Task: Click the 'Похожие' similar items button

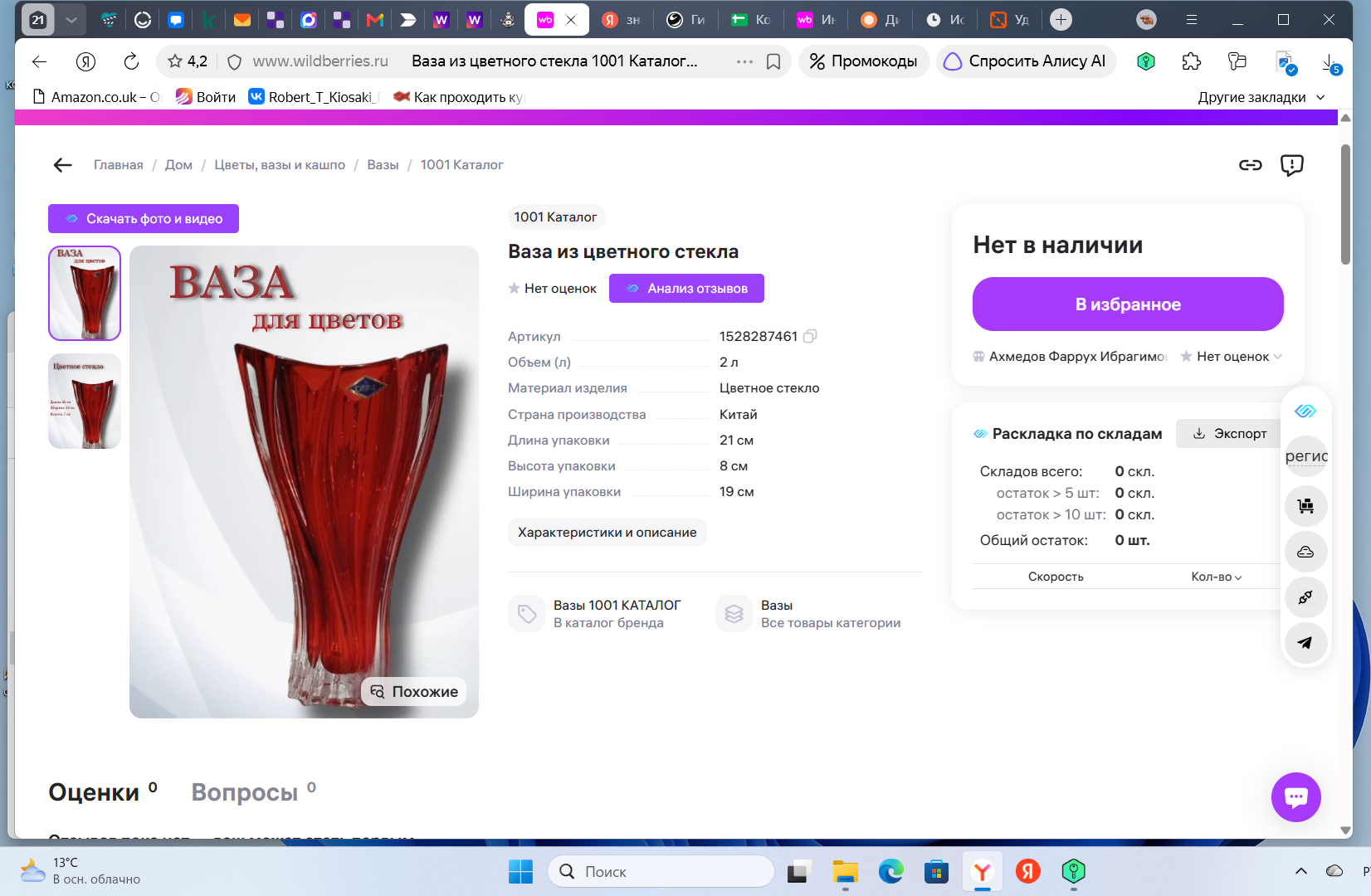Action: pyautogui.click(x=414, y=692)
